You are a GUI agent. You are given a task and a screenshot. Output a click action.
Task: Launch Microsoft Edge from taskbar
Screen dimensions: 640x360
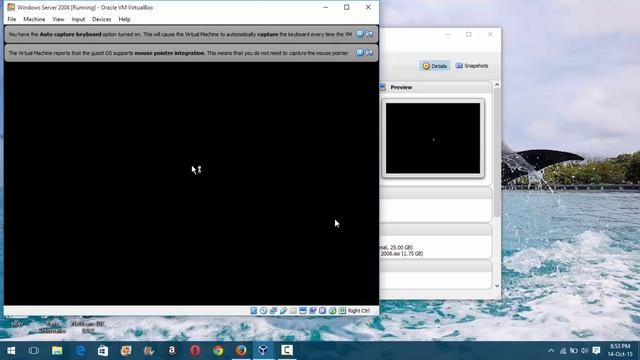[x=80, y=350]
